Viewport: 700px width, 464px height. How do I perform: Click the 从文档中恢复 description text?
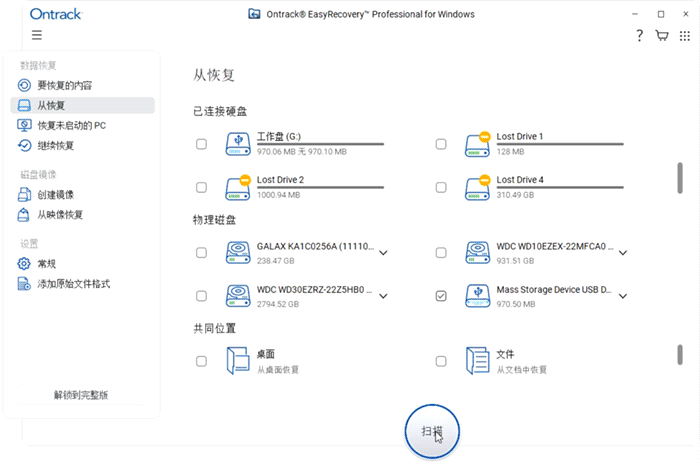pyautogui.click(x=521, y=370)
